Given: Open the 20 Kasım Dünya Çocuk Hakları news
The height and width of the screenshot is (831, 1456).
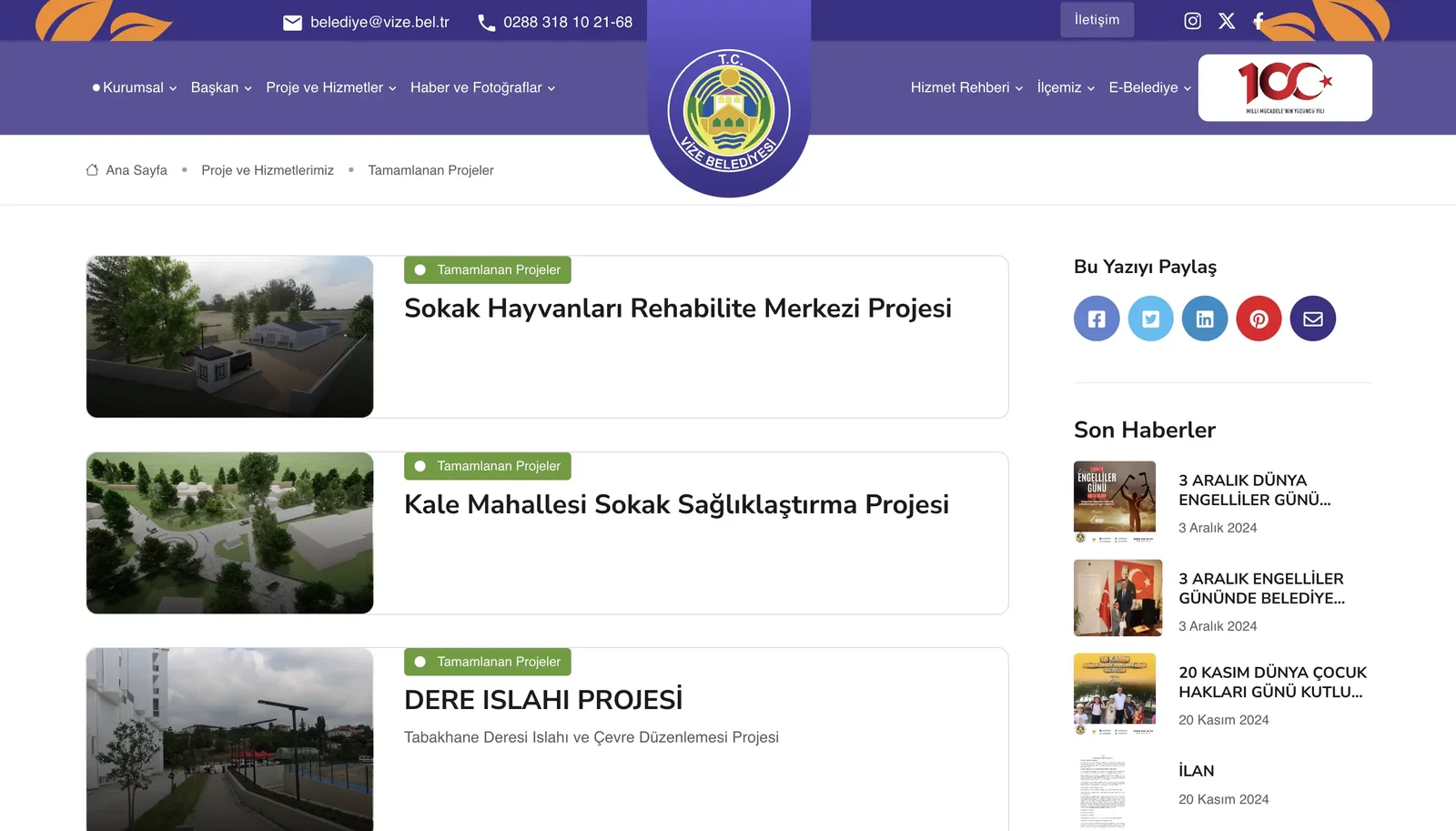Looking at the screenshot, I should 1272,682.
